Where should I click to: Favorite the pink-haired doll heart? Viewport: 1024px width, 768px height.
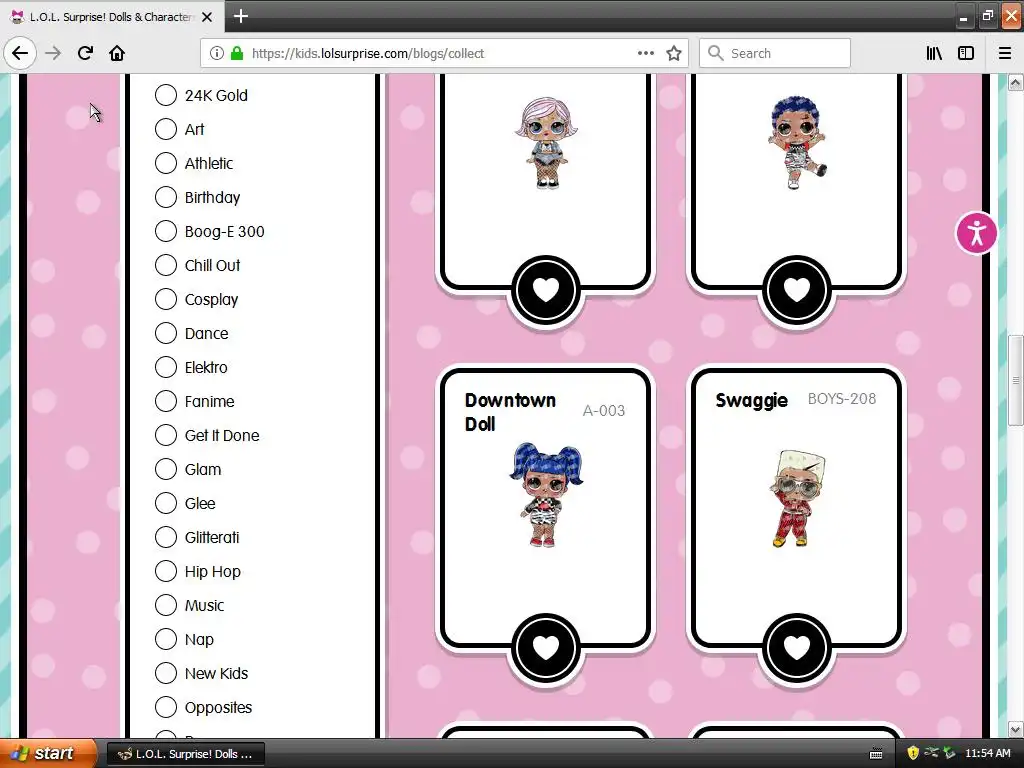pyautogui.click(x=546, y=289)
